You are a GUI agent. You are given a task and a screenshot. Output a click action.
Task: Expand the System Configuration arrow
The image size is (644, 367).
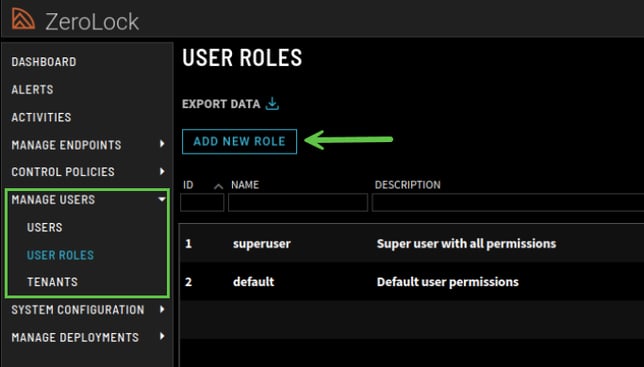[x=162, y=310]
